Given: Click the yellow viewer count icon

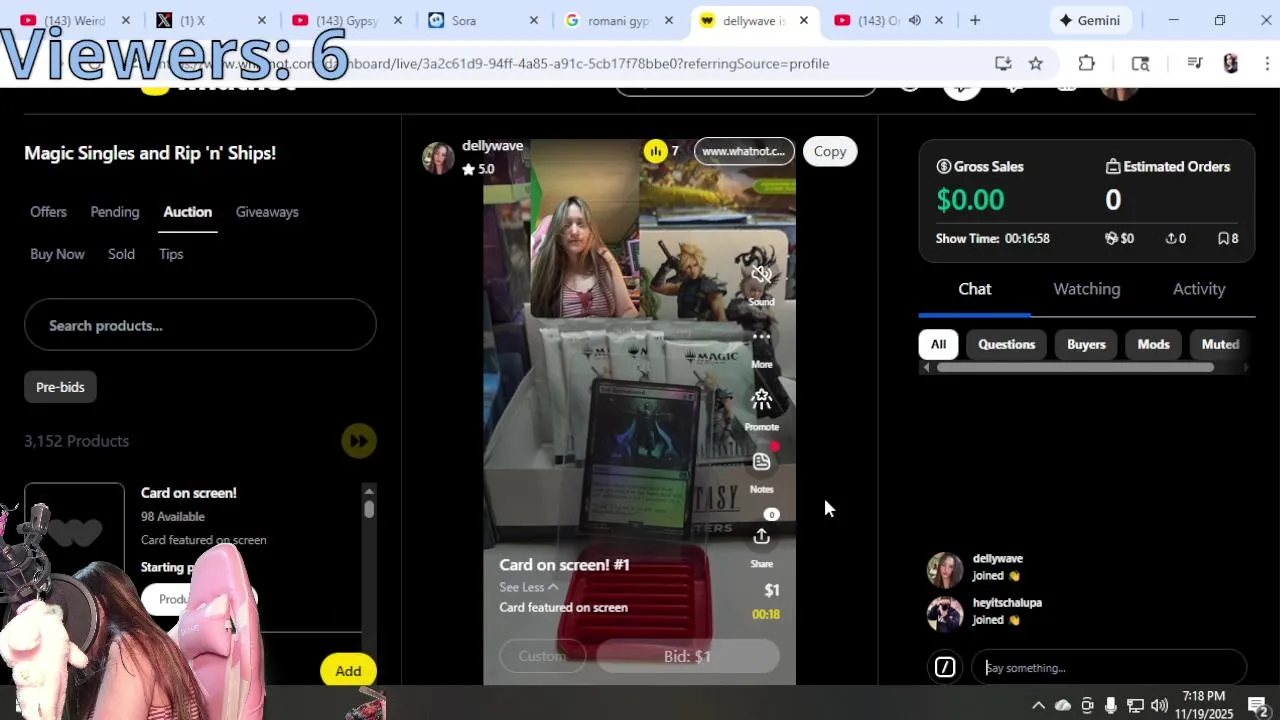Looking at the screenshot, I should pos(655,151).
